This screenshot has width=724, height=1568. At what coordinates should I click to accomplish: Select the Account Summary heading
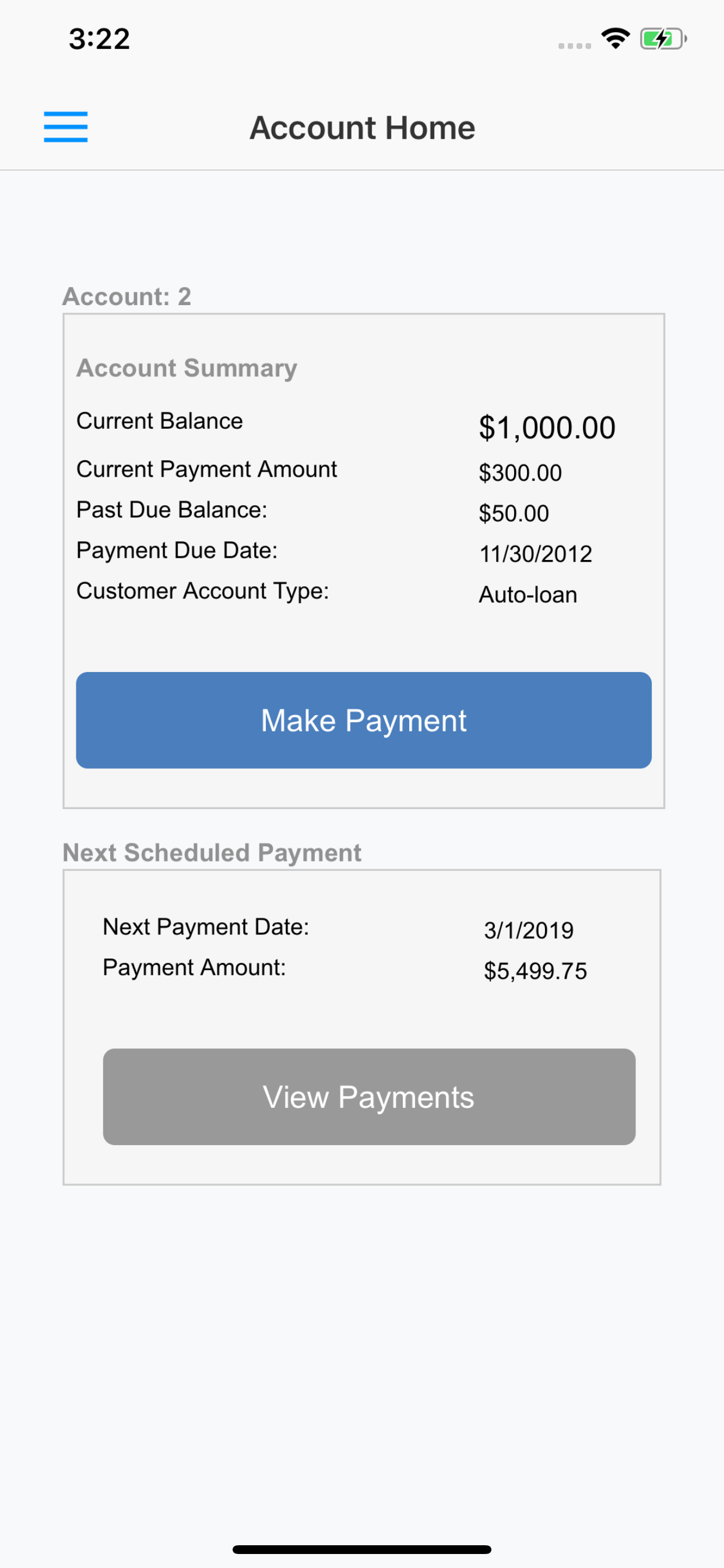187,367
